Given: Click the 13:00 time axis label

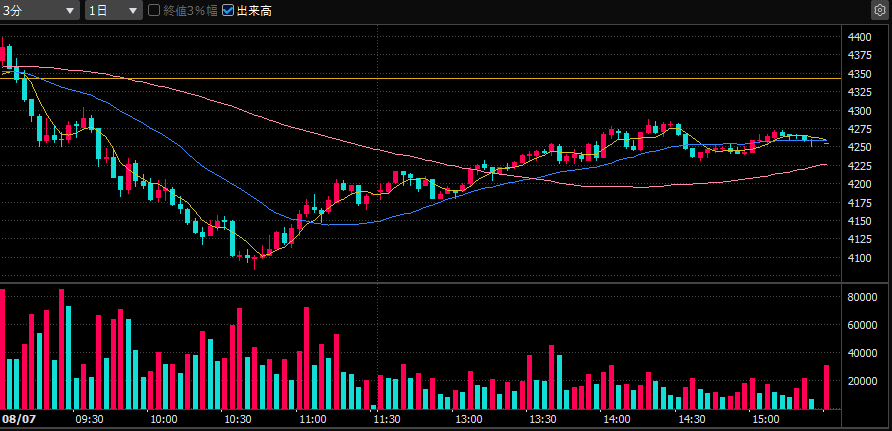Looking at the screenshot, I should 469,420.
